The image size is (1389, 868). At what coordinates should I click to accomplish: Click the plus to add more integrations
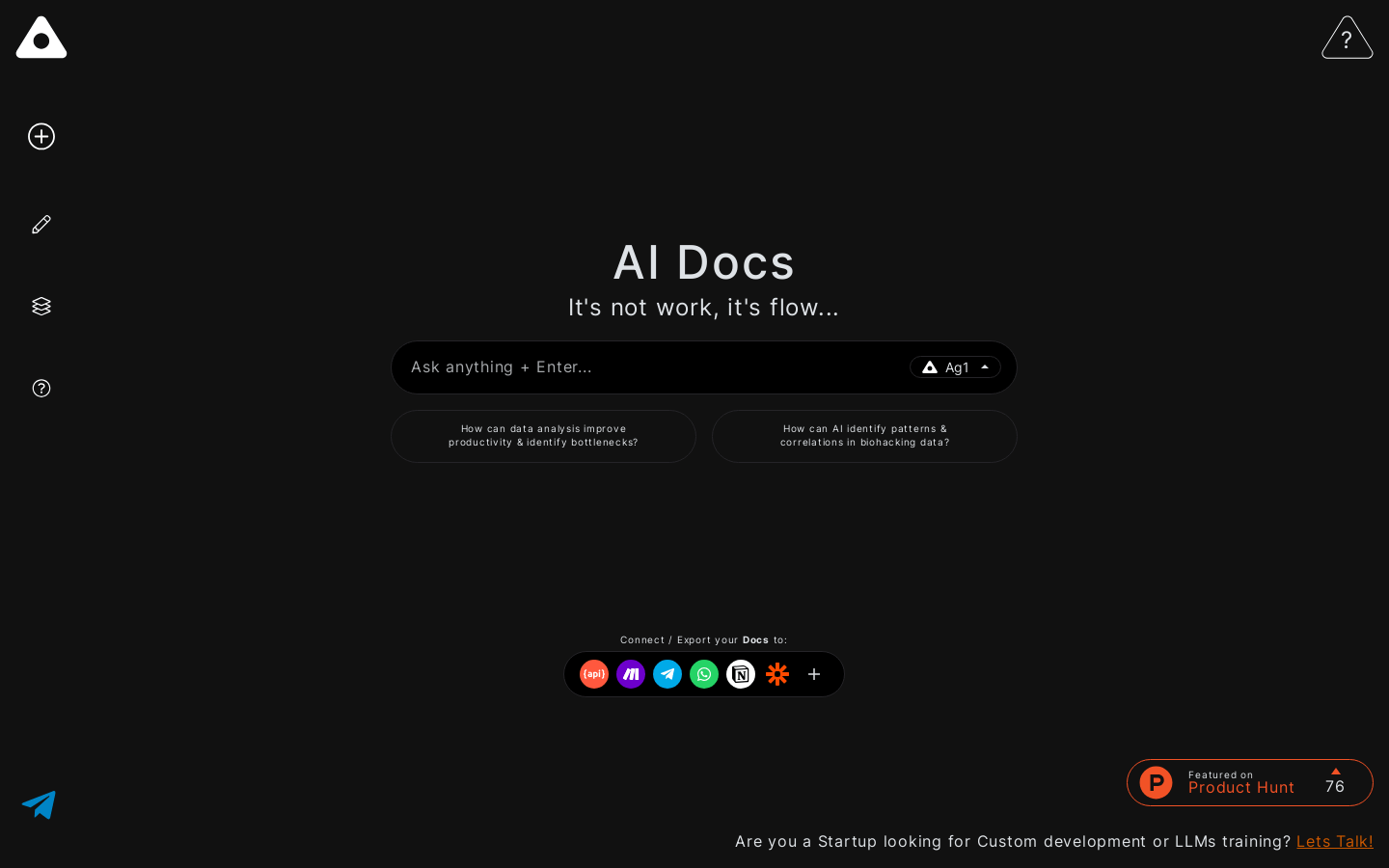coord(814,674)
